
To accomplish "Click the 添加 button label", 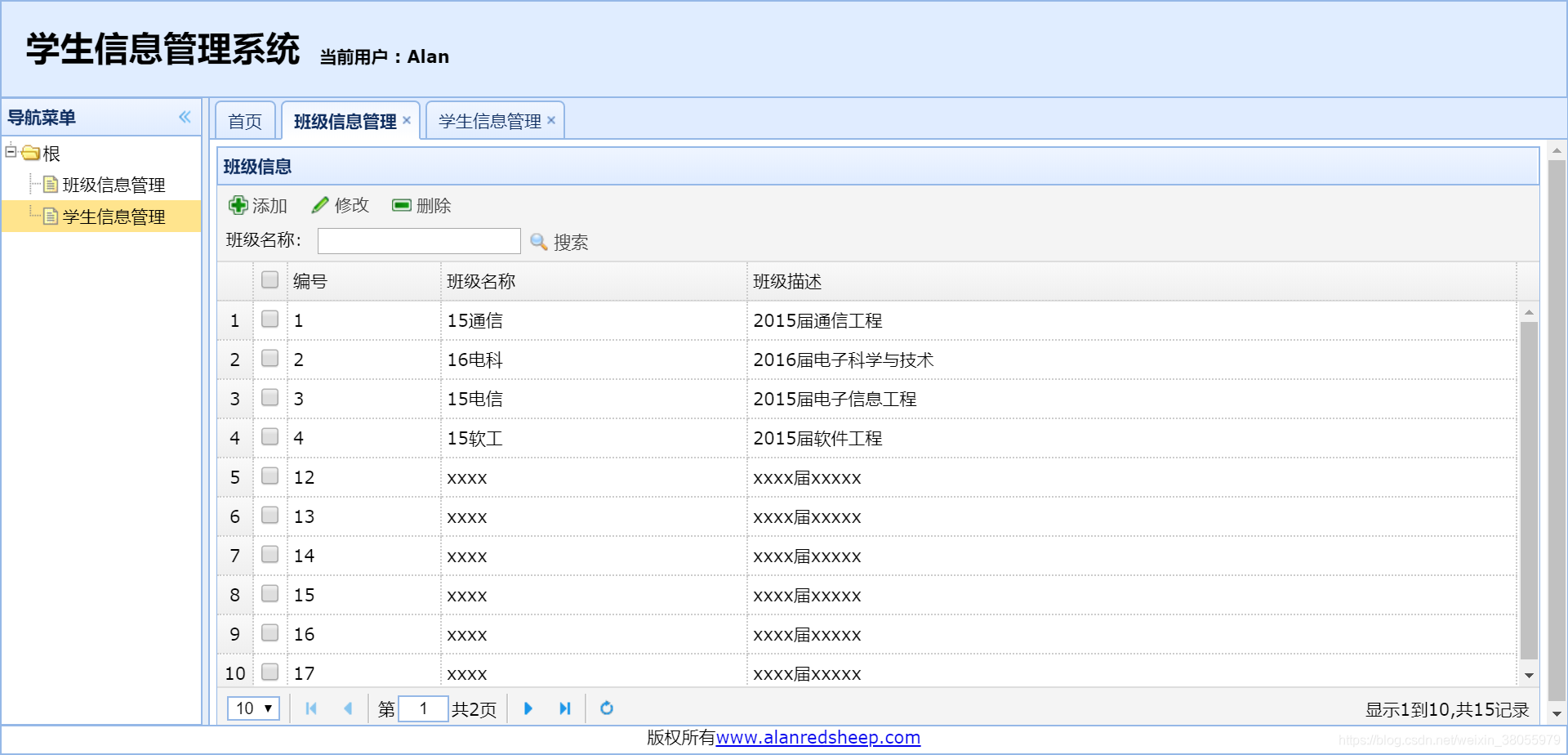I will coord(269,206).
